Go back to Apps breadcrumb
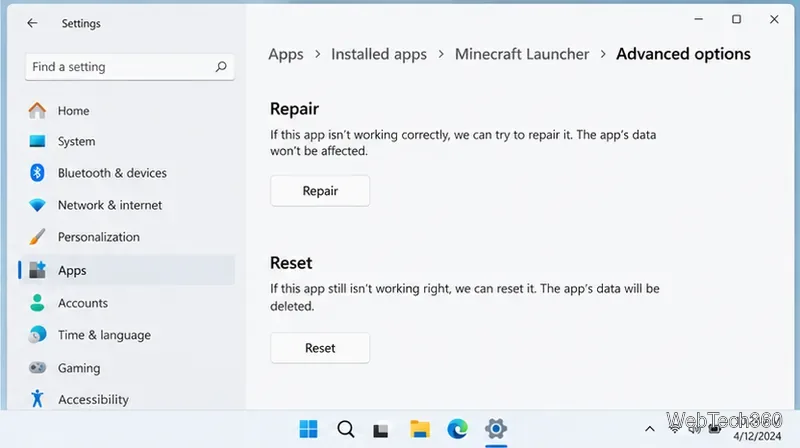The width and height of the screenshot is (800, 448). click(x=286, y=54)
